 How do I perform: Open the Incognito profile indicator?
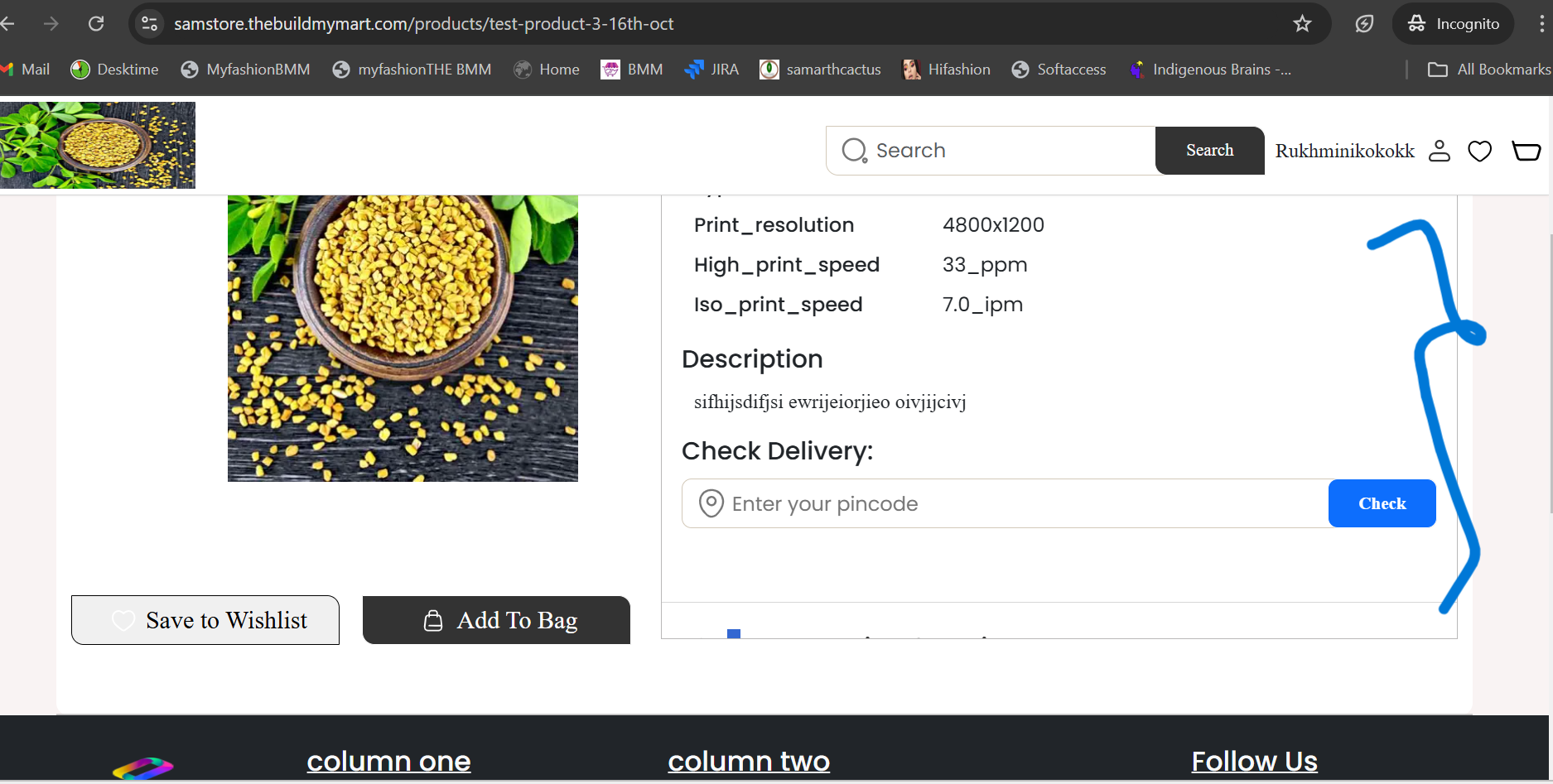point(1454,23)
